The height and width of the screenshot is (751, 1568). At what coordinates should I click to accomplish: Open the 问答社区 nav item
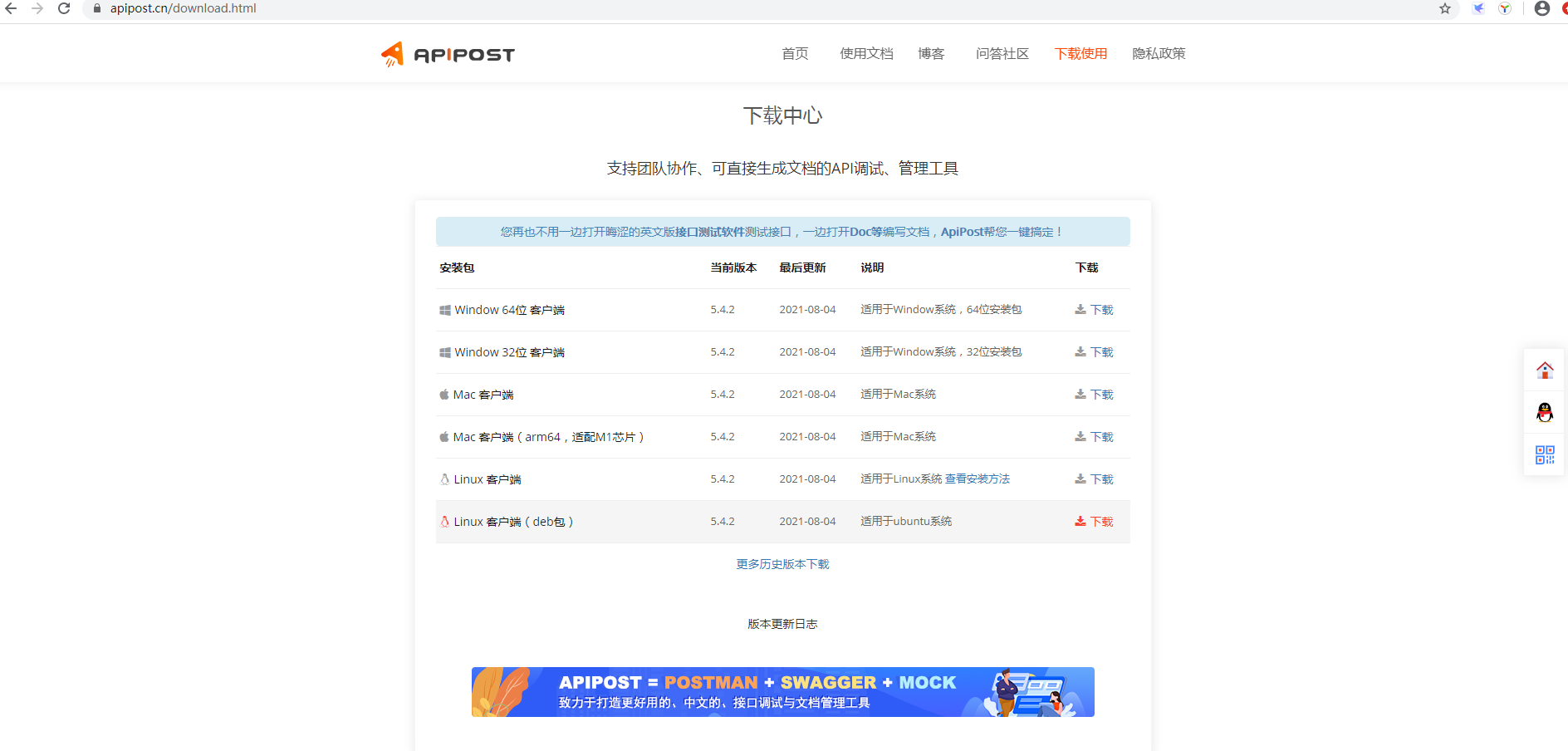[x=1002, y=53]
